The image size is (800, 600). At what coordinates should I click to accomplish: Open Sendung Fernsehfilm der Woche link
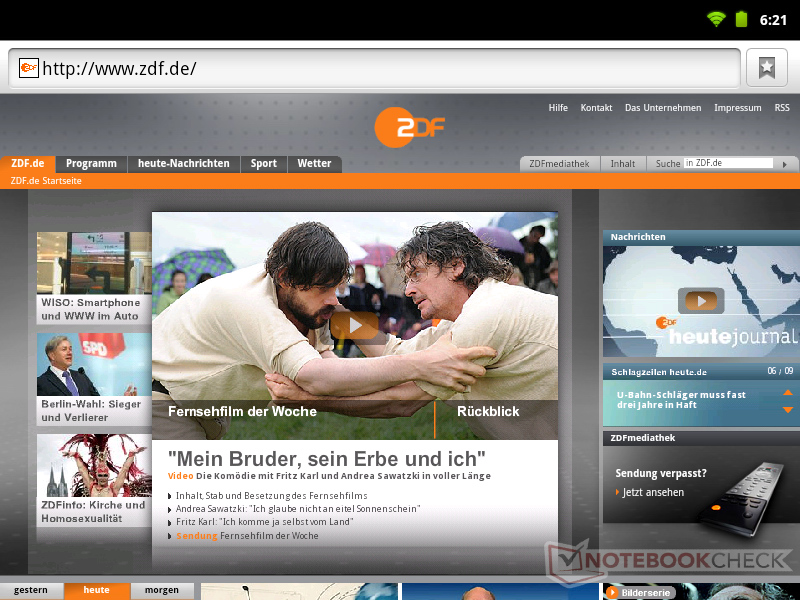pyautogui.click(x=247, y=536)
